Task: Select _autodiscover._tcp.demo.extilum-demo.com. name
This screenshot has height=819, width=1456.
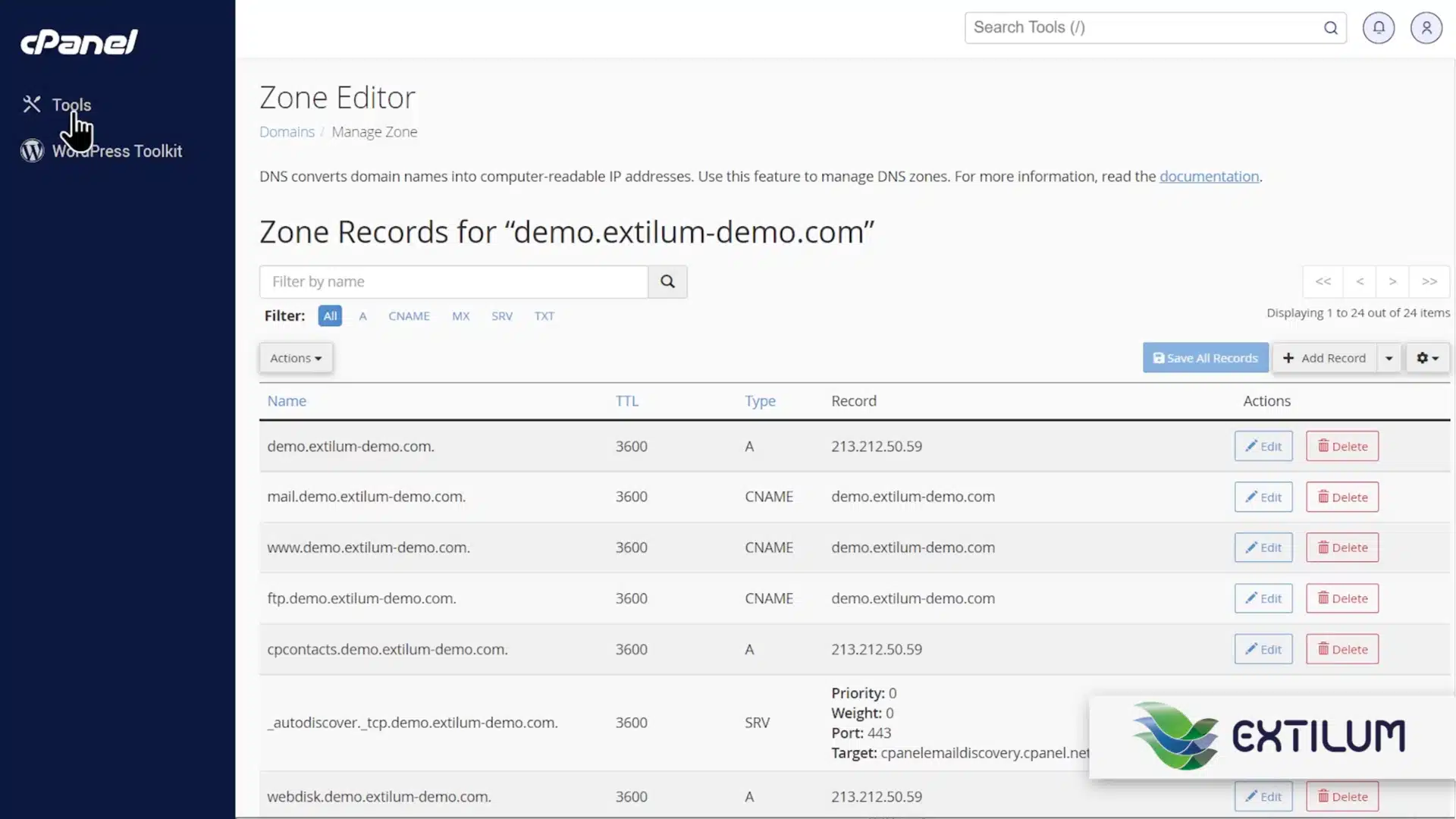Action: (413, 723)
